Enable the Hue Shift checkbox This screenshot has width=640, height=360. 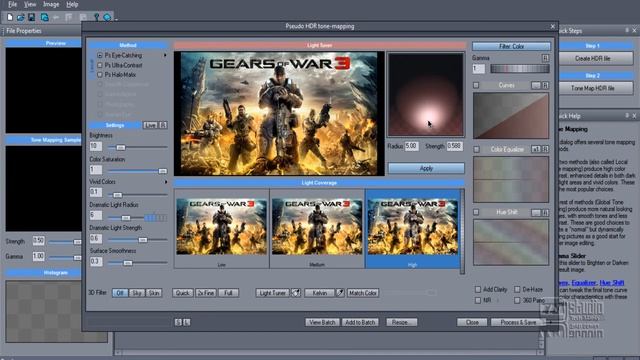[x=476, y=213]
